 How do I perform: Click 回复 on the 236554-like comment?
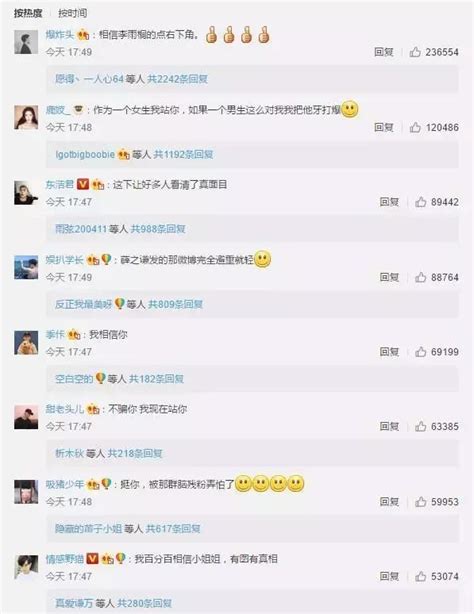click(x=384, y=52)
